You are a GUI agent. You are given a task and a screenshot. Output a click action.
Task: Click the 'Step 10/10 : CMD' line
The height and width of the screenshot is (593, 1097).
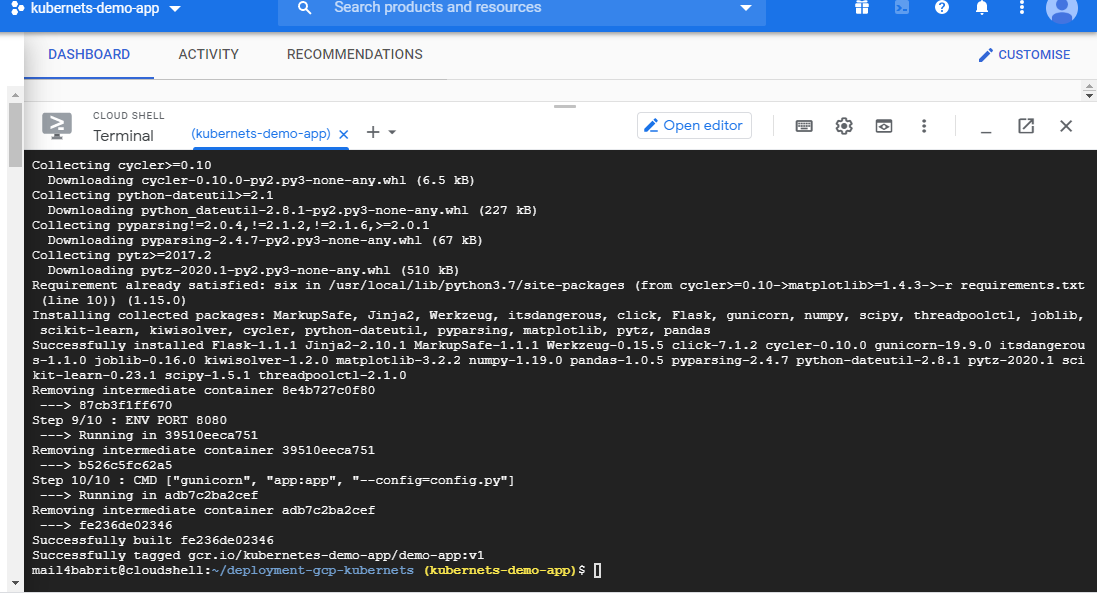pyautogui.click(x=273, y=480)
